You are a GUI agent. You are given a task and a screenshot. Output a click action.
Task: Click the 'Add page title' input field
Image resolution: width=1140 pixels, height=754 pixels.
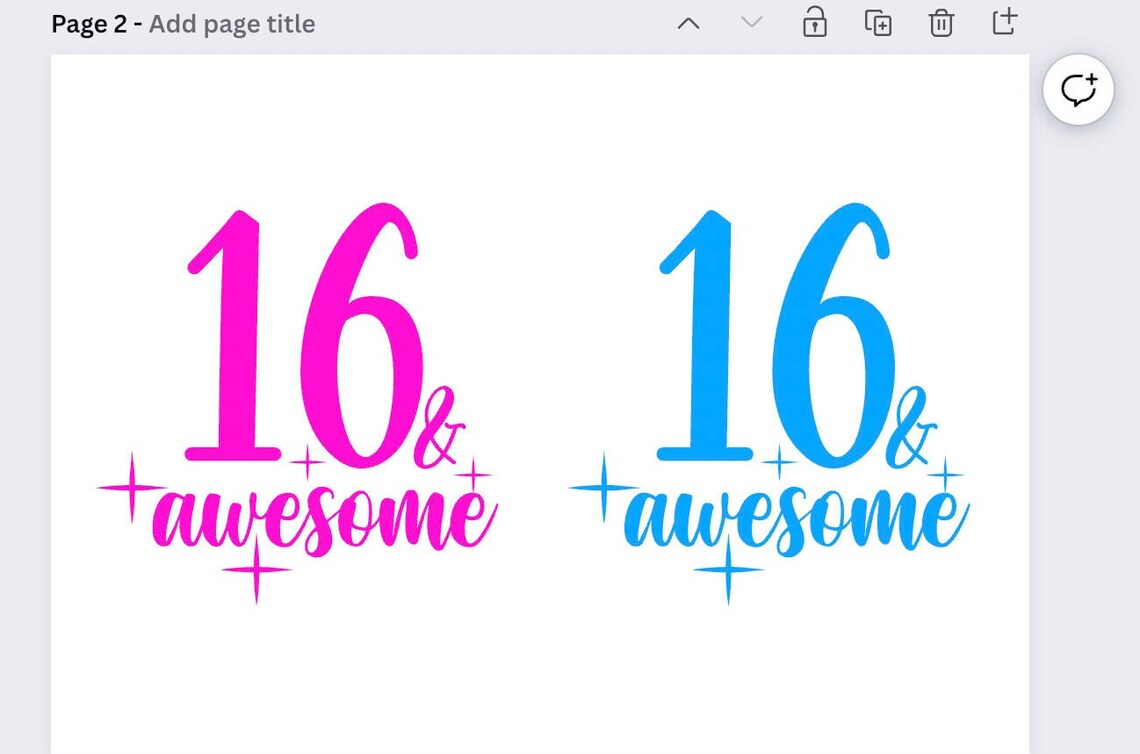pos(231,23)
